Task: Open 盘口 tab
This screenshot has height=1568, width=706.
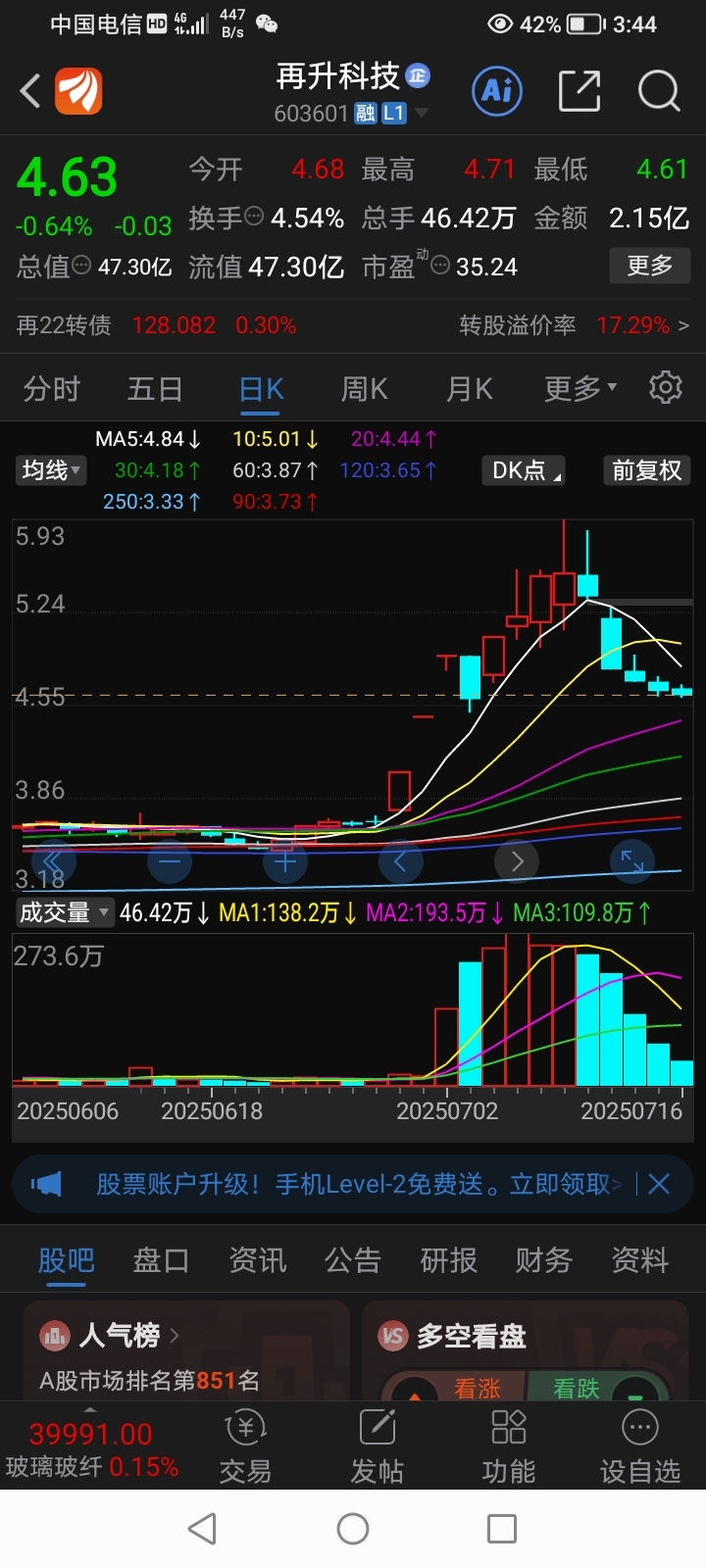Action: tap(161, 1259)
